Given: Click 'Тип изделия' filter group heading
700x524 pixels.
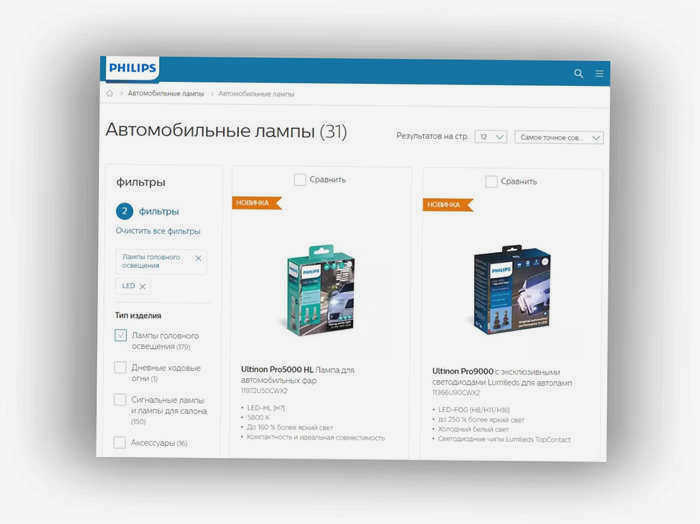Looking at the screenshot, I should coord(138,315).
